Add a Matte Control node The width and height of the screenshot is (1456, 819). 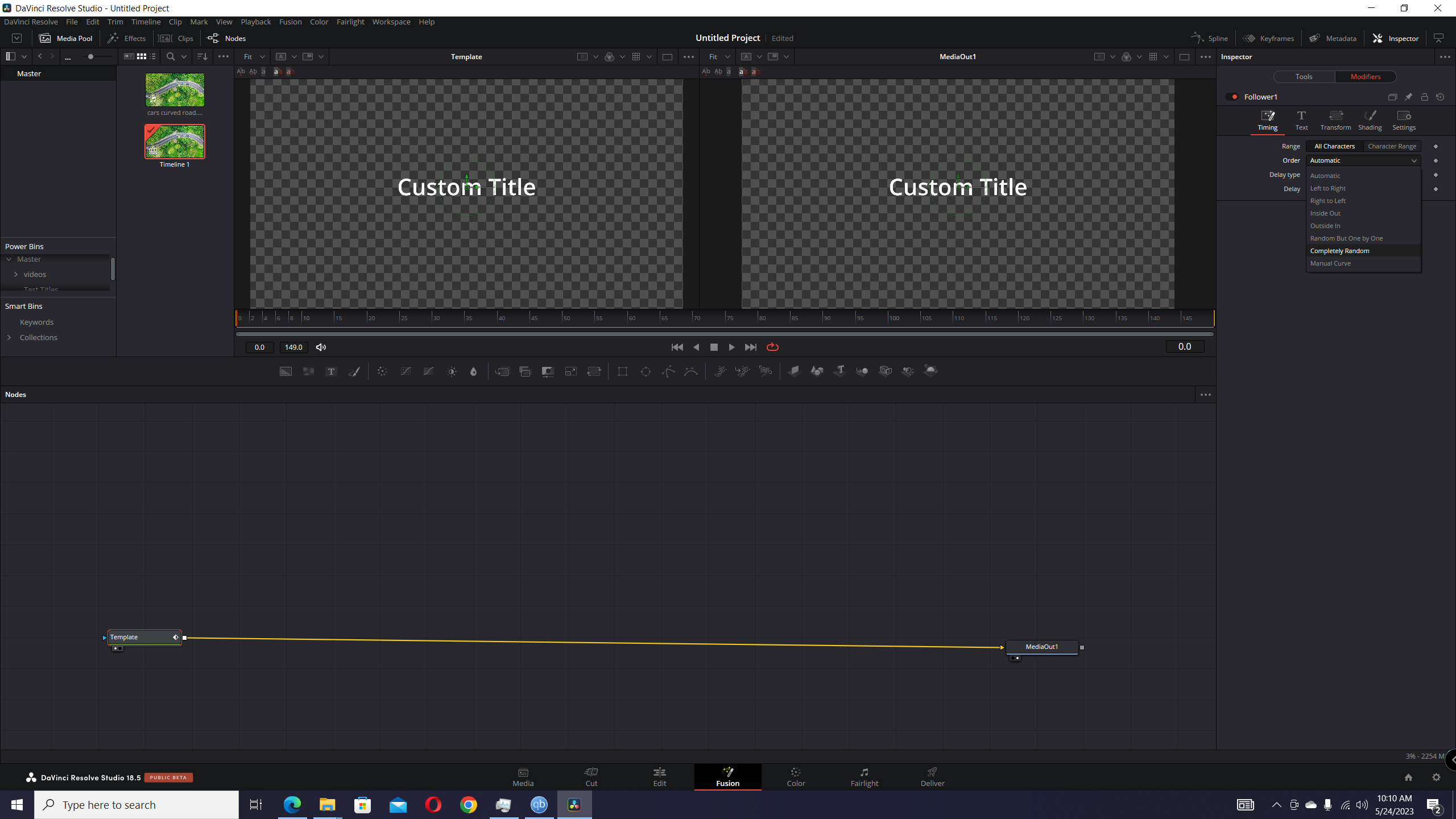pos(548,371)
